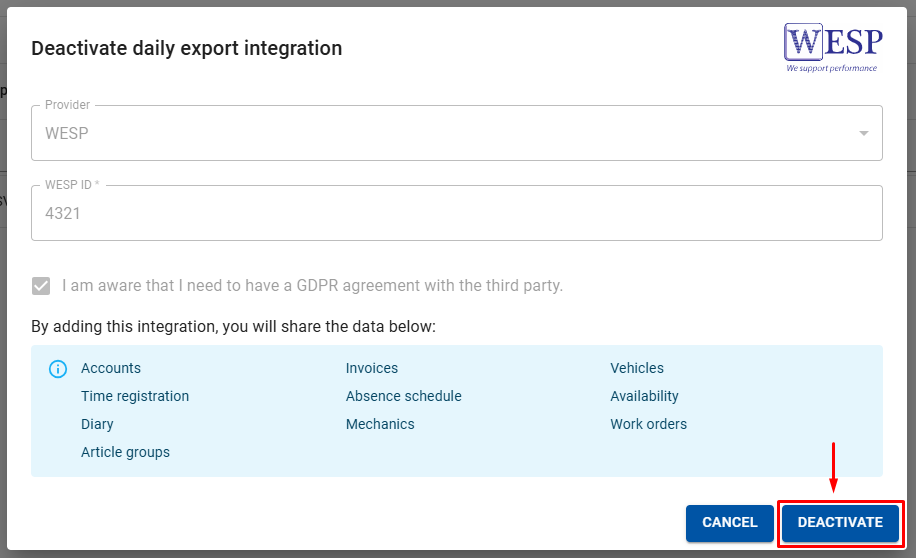
Task: Click the 'By adding this integration' sentence
Action: coord(234,326)
